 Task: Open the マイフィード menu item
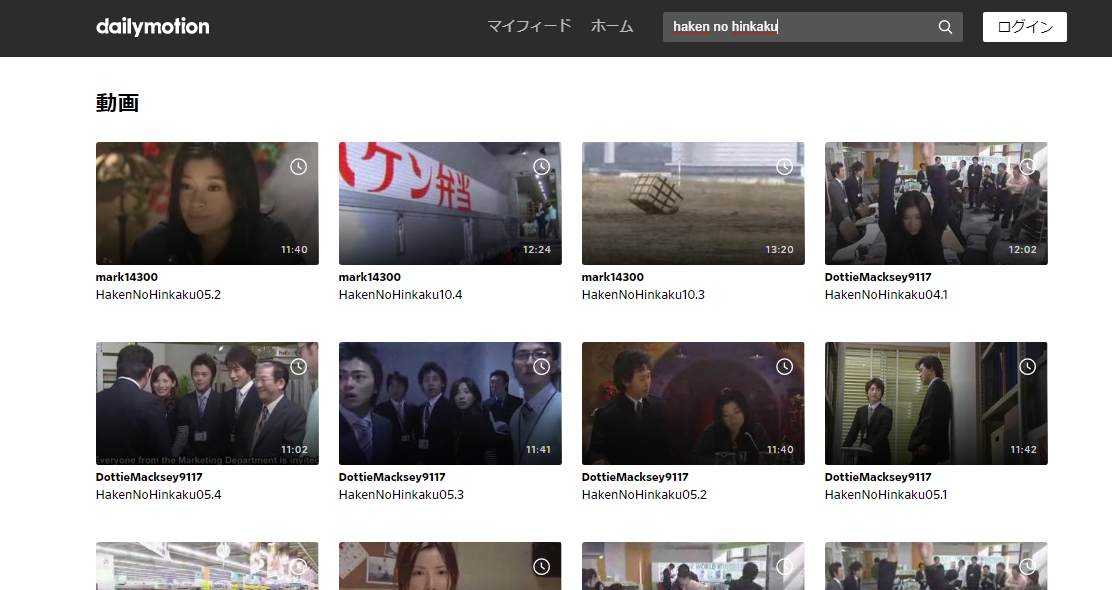point(529,27)
